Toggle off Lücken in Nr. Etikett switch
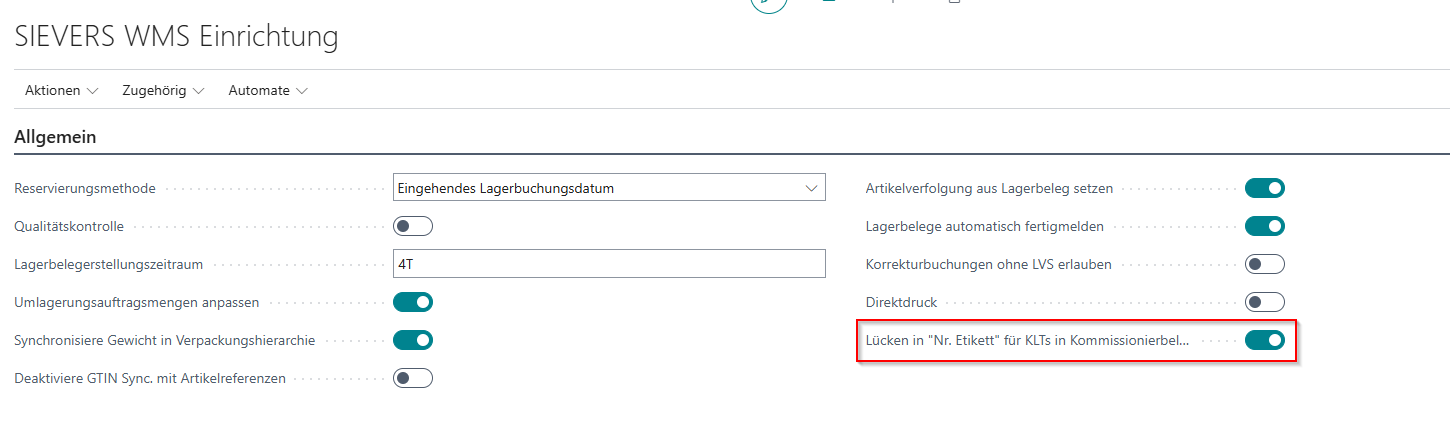Viewport: 1450px width, 422px height. pos(1264,340)
